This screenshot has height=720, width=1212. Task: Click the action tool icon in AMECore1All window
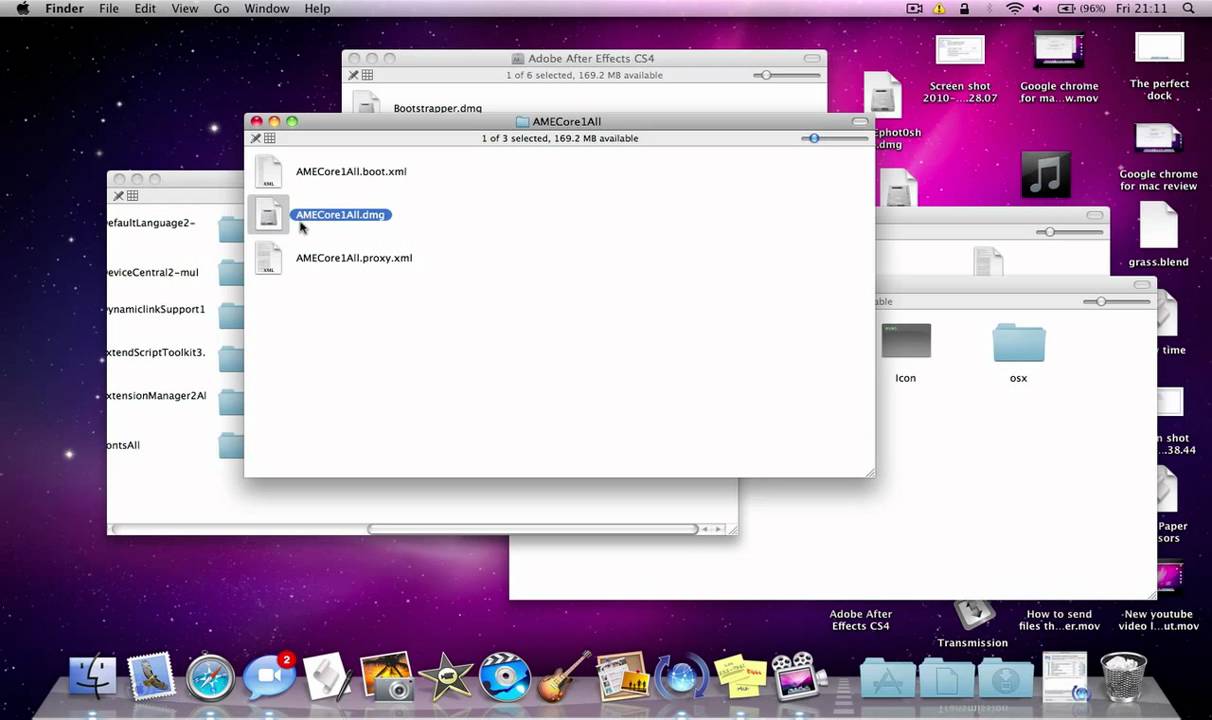point(255,138)
